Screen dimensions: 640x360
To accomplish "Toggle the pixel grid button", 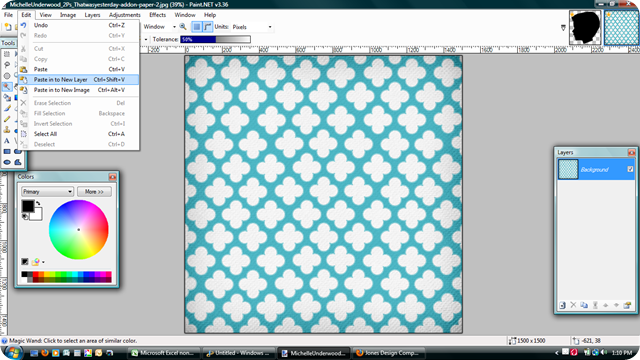I will pyautogui.click(x=197, y=27).
